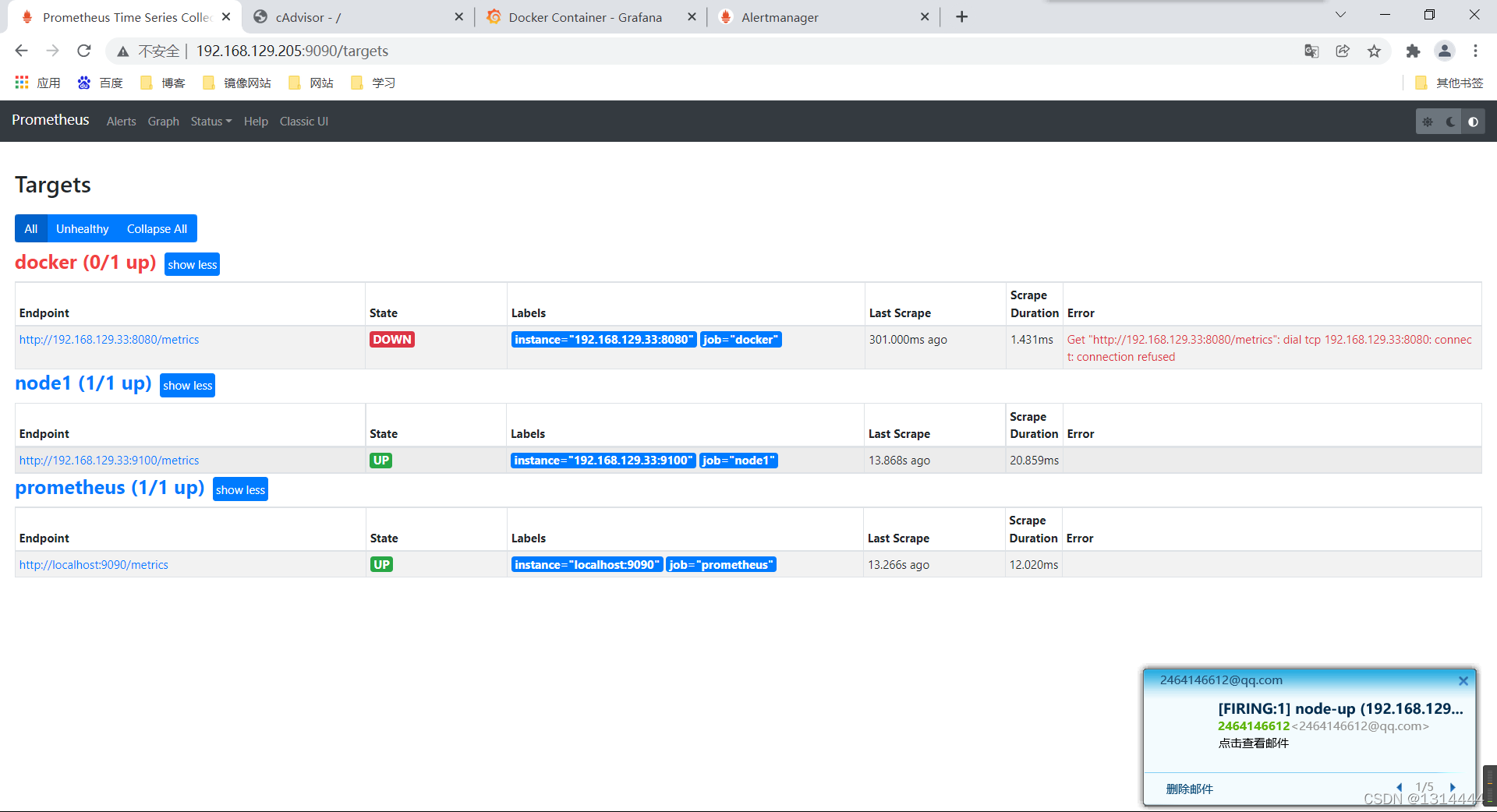Click the insecure site warning icon

[x=122, y=51]
